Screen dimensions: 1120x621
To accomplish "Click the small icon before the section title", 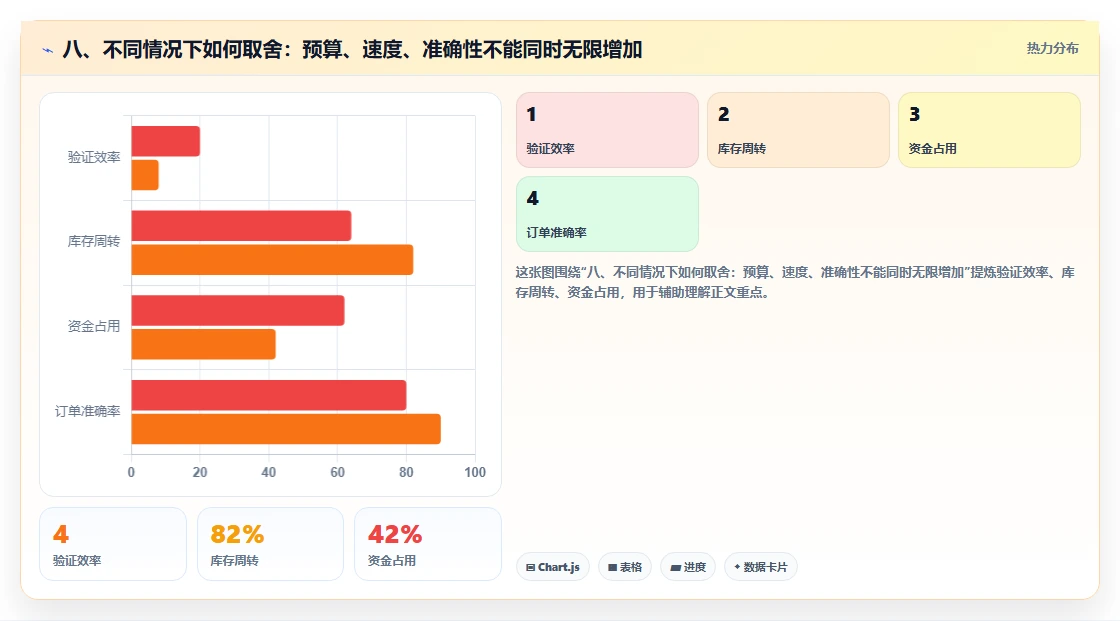I will point(48,50).
